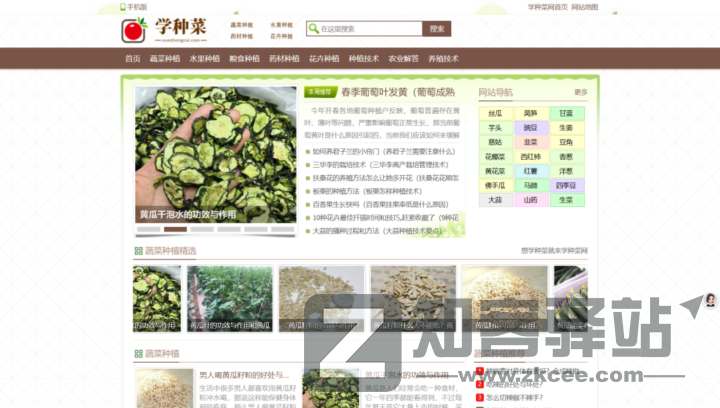This screenshot has height=408, width=720.
Task: Click the purple 四季豆 colored tag
Action: coord(566,185)
